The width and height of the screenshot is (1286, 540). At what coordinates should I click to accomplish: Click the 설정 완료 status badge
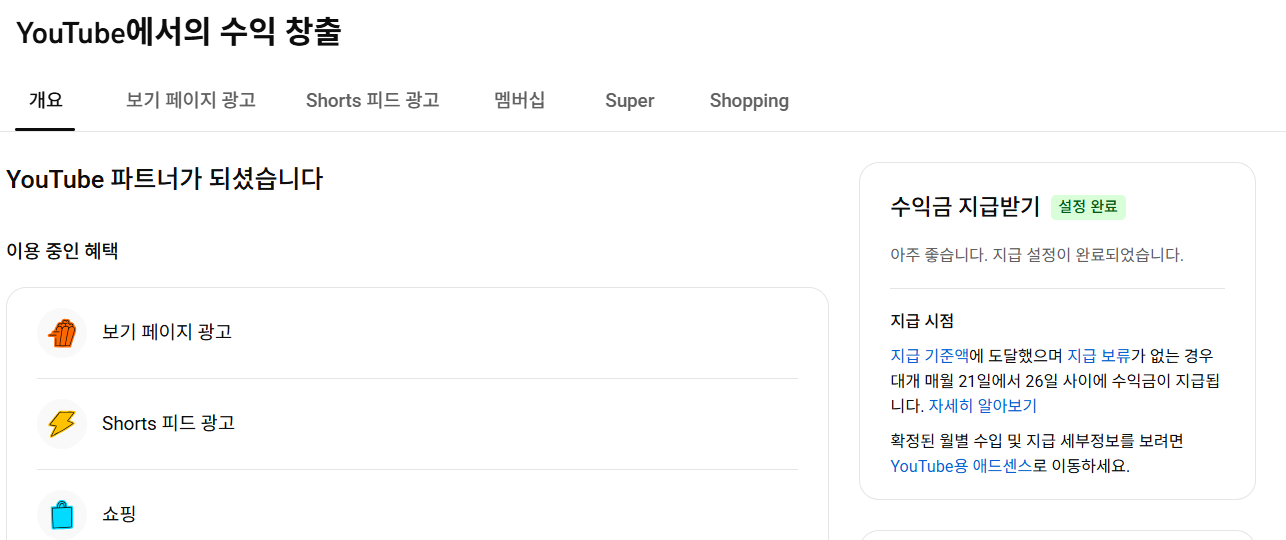coord(1088,207)
